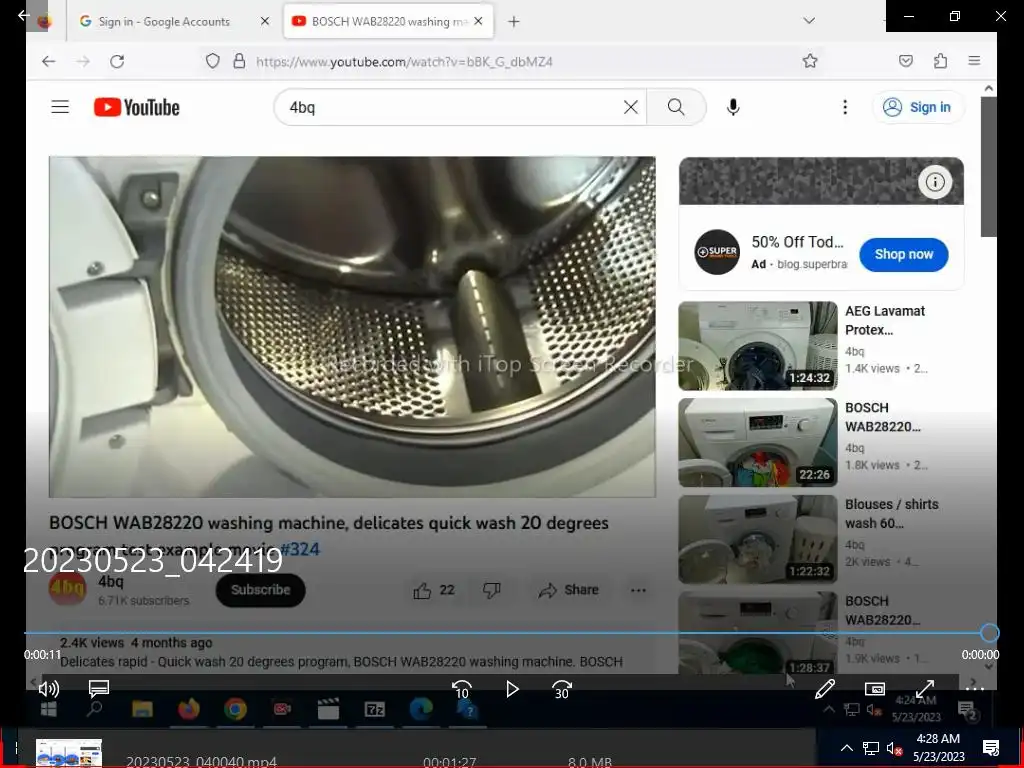
Task: Open the Blouses / shirts wash 60 video title
Action: click(x=891, y=513)
